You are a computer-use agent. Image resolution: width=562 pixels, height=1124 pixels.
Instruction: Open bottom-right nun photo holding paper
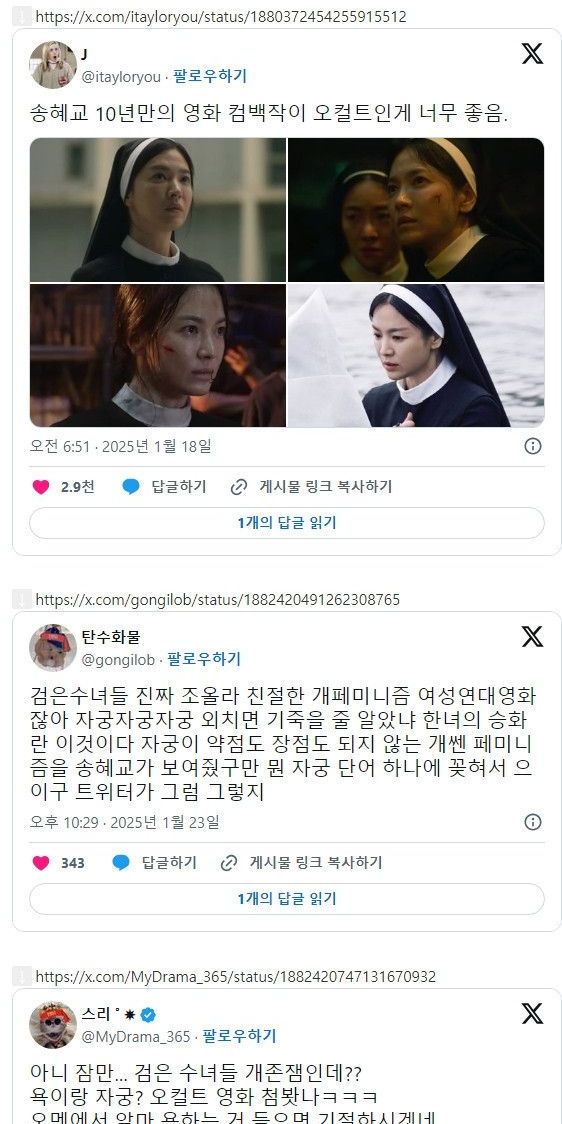pyautogui.click(x=416, y=356)
